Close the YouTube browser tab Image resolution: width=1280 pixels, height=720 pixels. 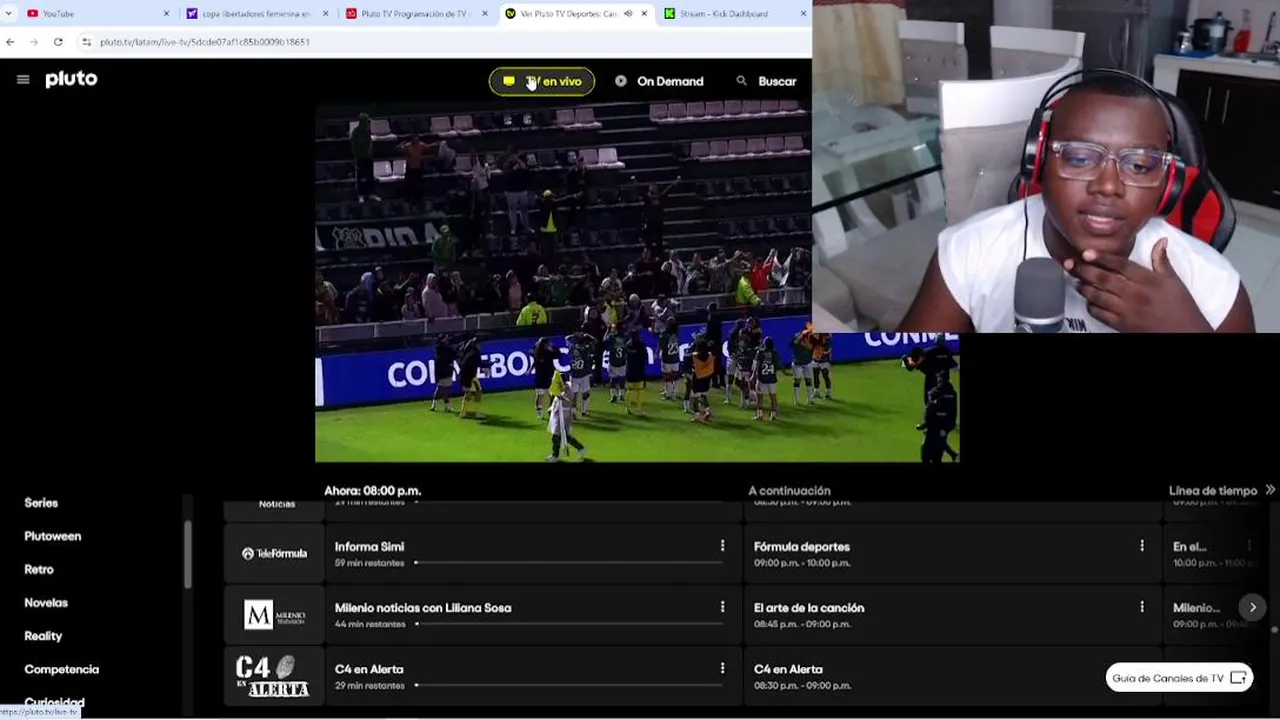click(166, 14)
